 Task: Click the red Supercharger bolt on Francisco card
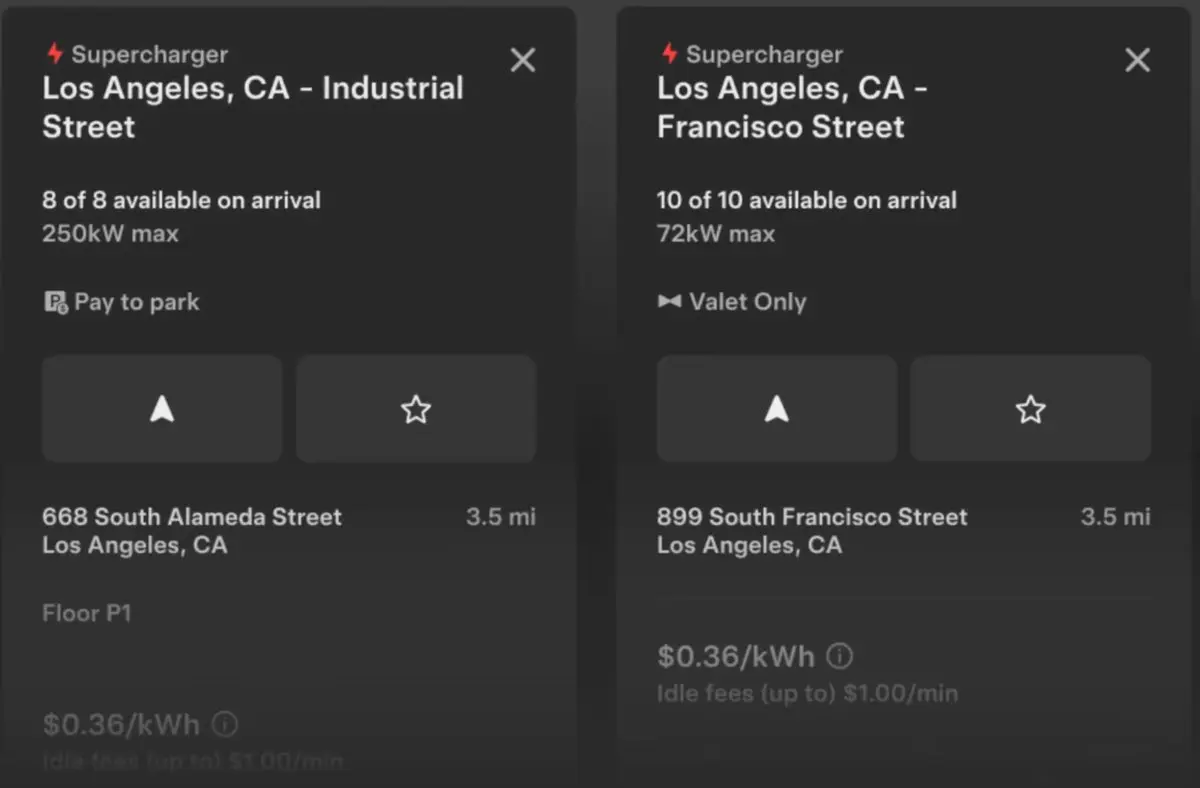669,54
